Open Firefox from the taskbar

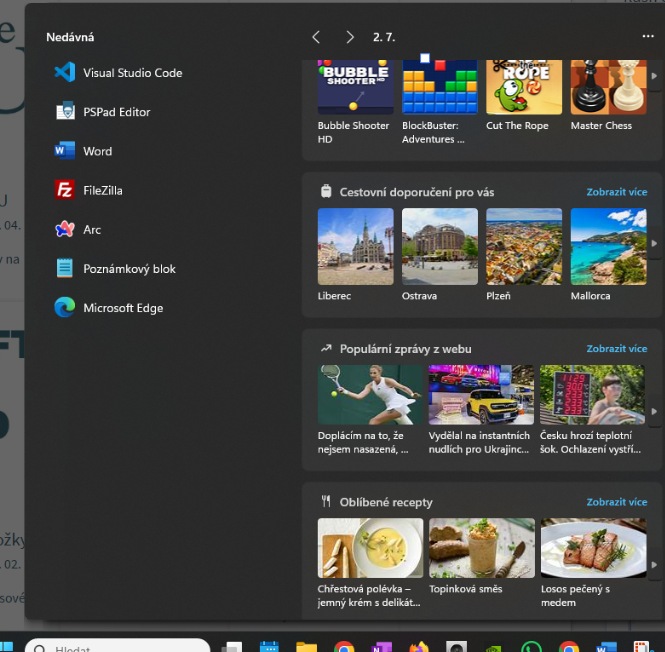[419, 647]
